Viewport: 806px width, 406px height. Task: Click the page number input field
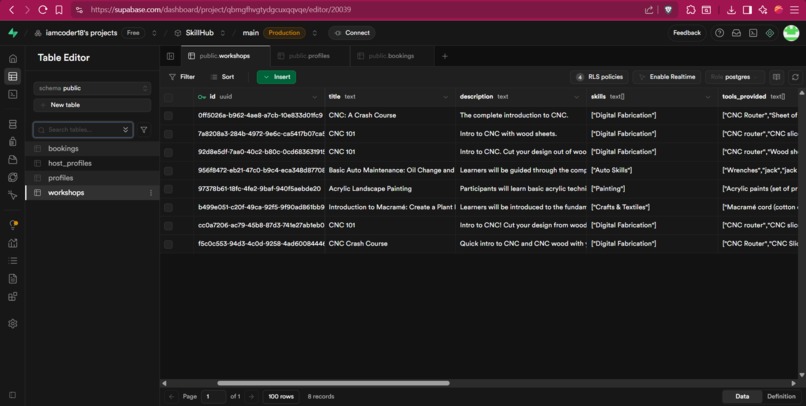(x=213, y=397)
